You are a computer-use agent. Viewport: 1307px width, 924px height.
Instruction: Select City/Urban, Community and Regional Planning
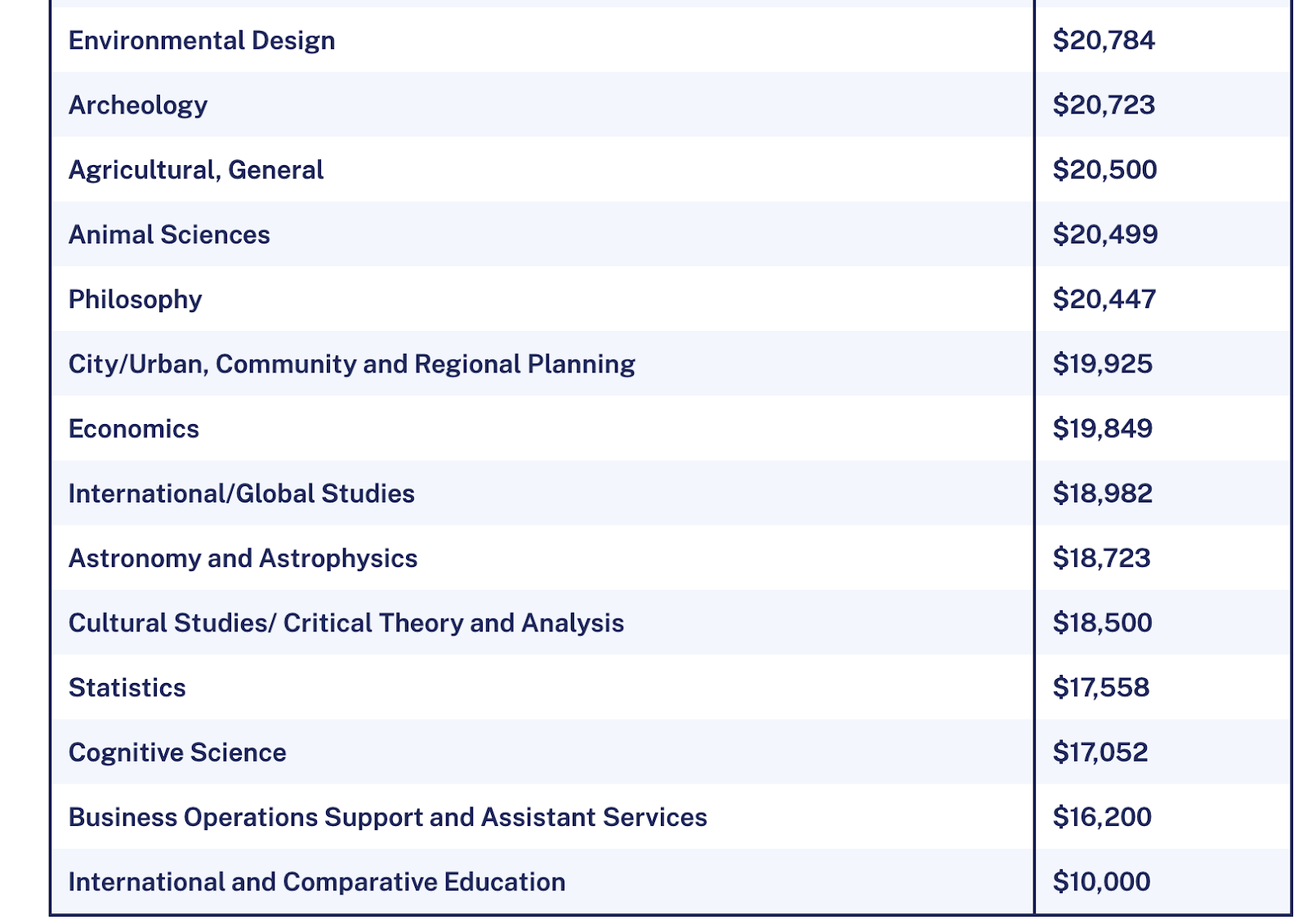pyautogui.click(x=352, y=364)
